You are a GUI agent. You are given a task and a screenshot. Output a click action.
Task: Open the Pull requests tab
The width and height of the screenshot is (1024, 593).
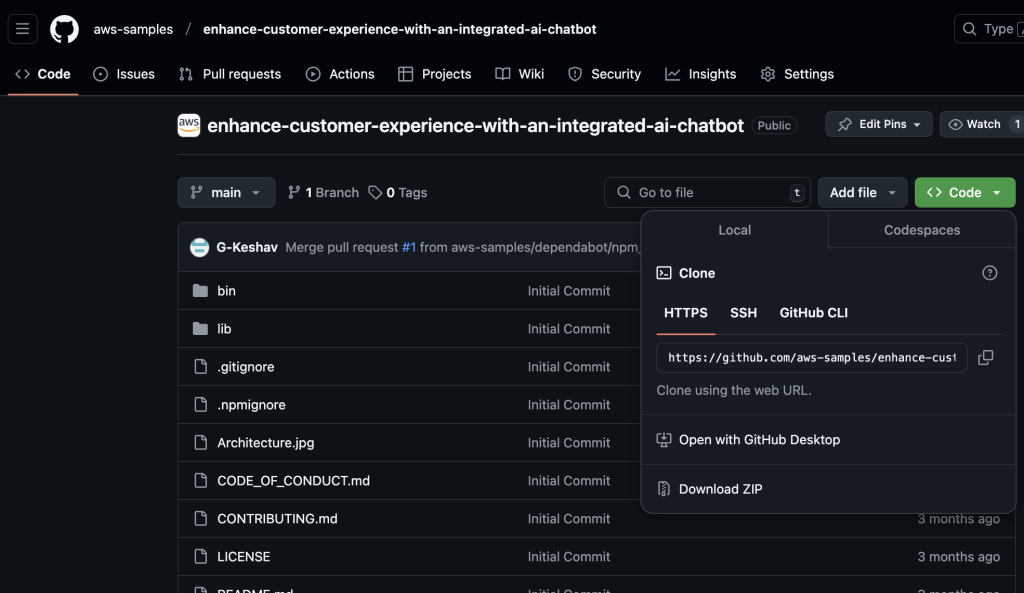coord(230,74)
